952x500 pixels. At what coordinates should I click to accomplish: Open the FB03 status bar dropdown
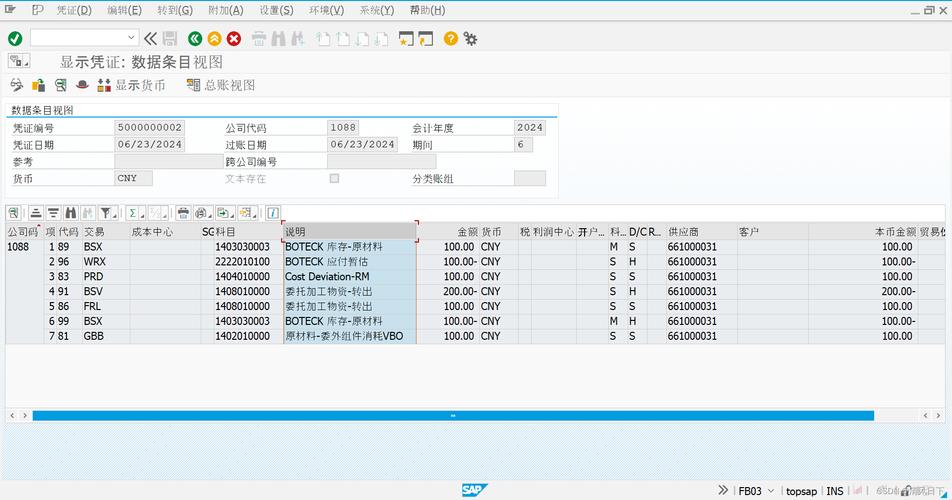tap(770, 491)
